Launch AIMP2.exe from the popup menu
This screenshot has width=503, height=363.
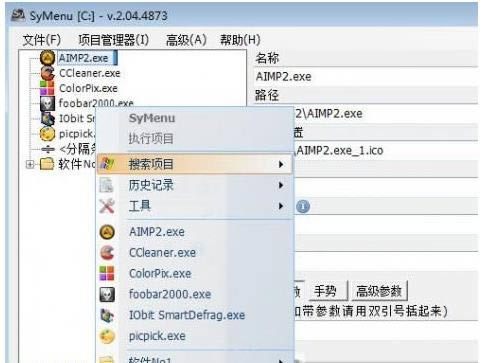pyautogui.click(x=194, y=232)
